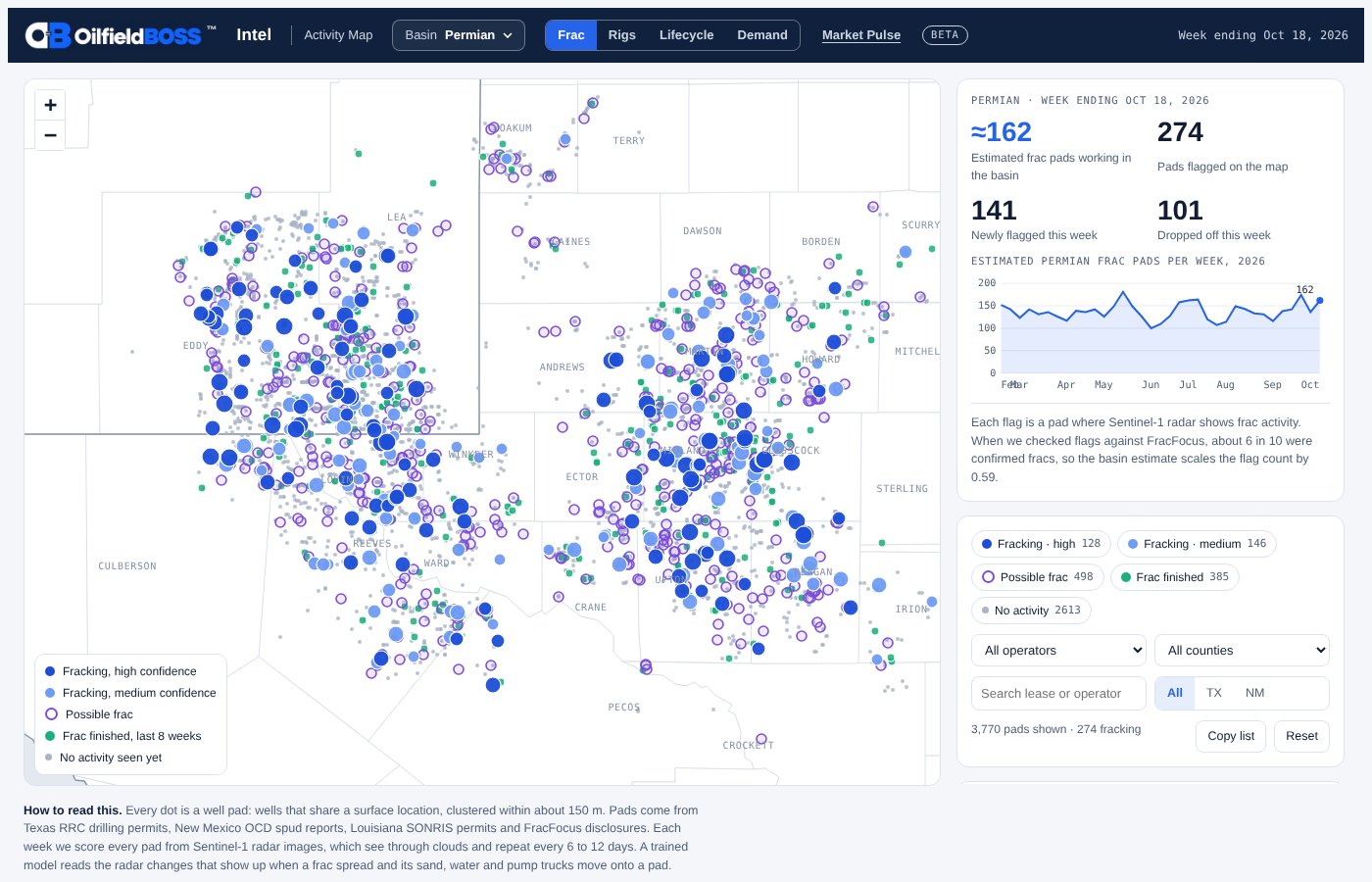Image resolution: width=1372 pixels, height=882 pixels.
Task: Click the ≈162 estimated frac pads figure
Action: pos(1002,132)
